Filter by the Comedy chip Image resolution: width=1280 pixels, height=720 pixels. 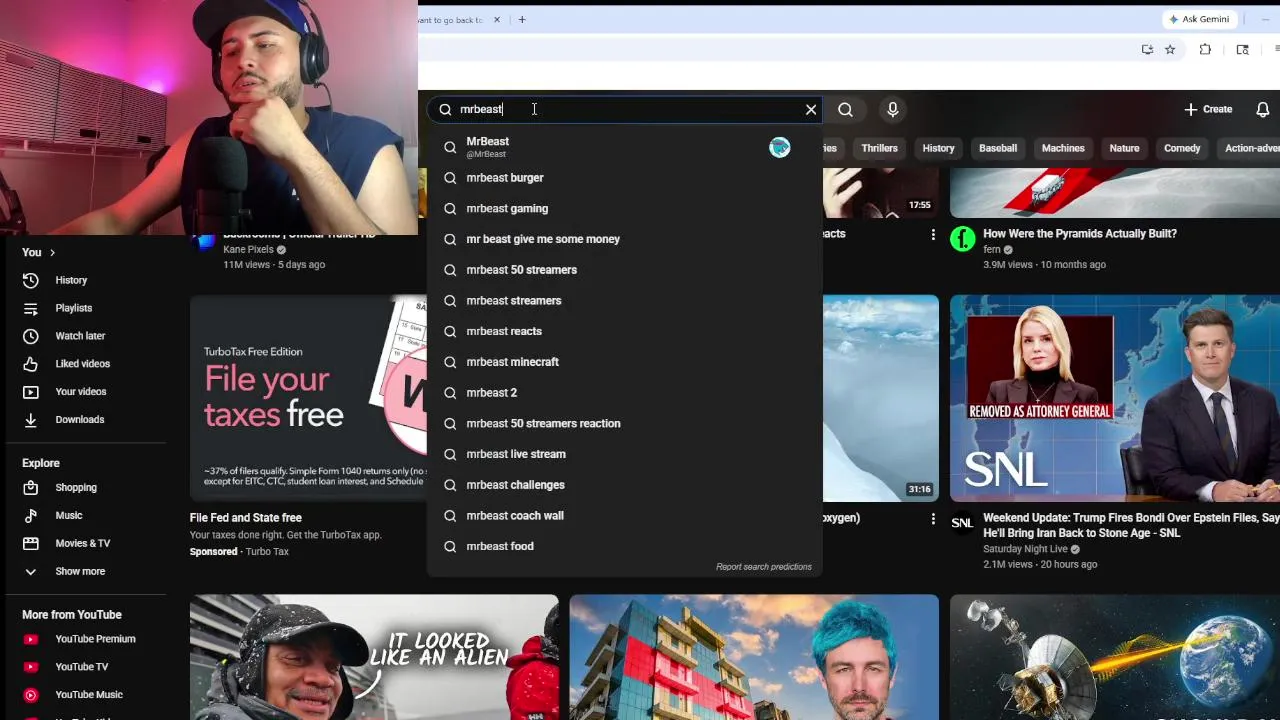1182,148
